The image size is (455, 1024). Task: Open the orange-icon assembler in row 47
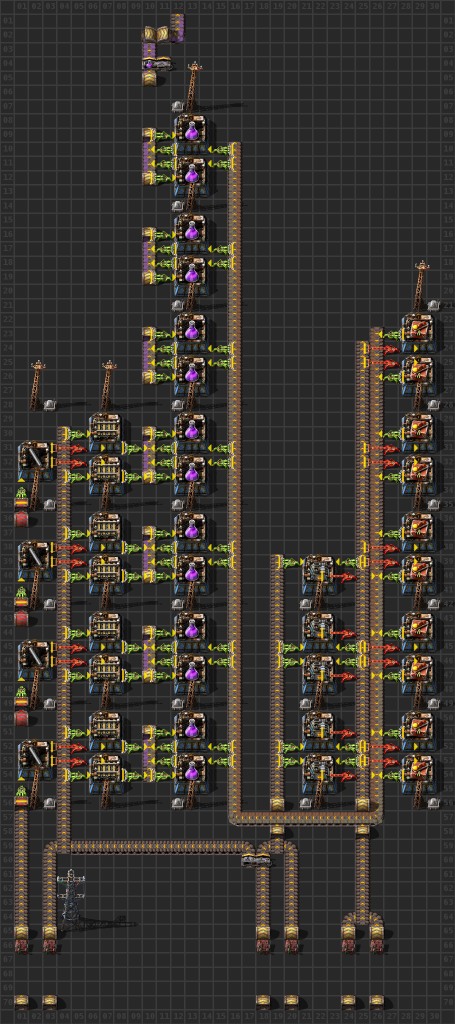coord(417,671)
